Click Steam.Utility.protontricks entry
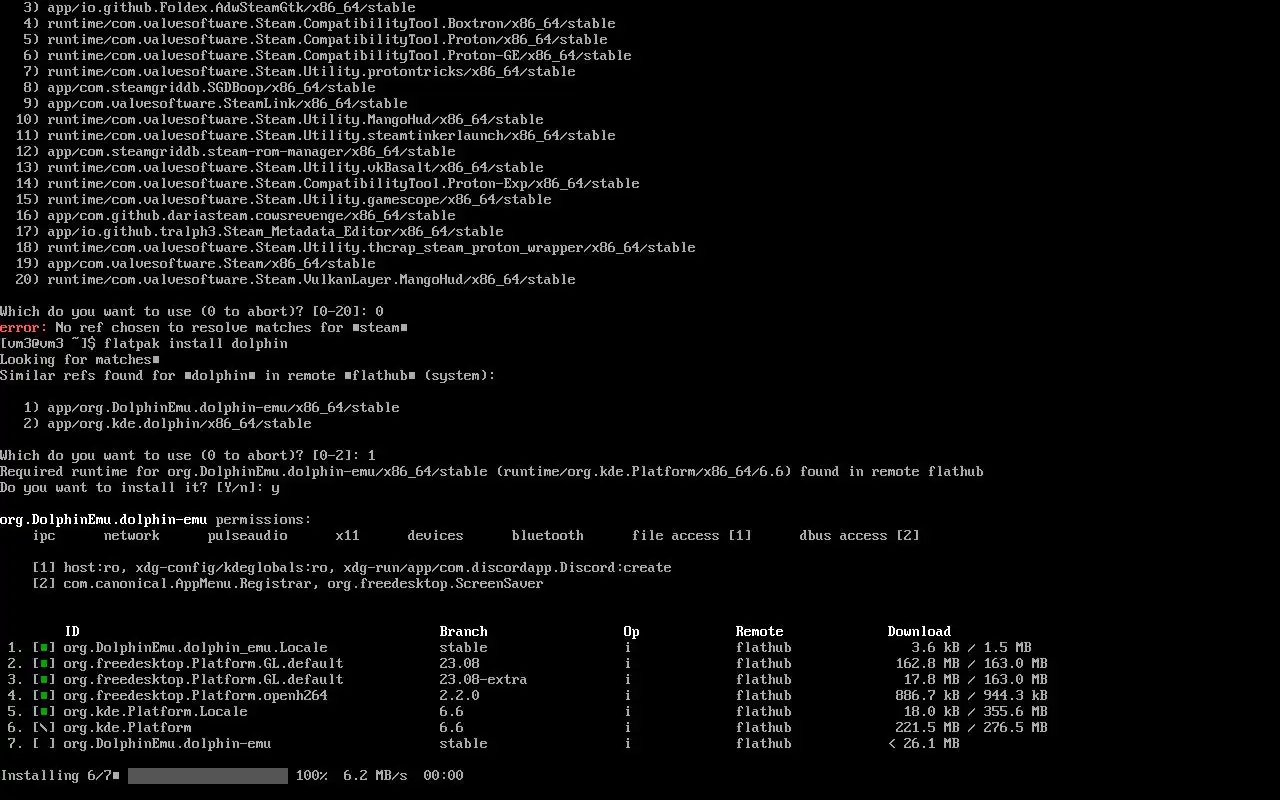The height and width of the screenshot is (800, 1280). [311, 72]
